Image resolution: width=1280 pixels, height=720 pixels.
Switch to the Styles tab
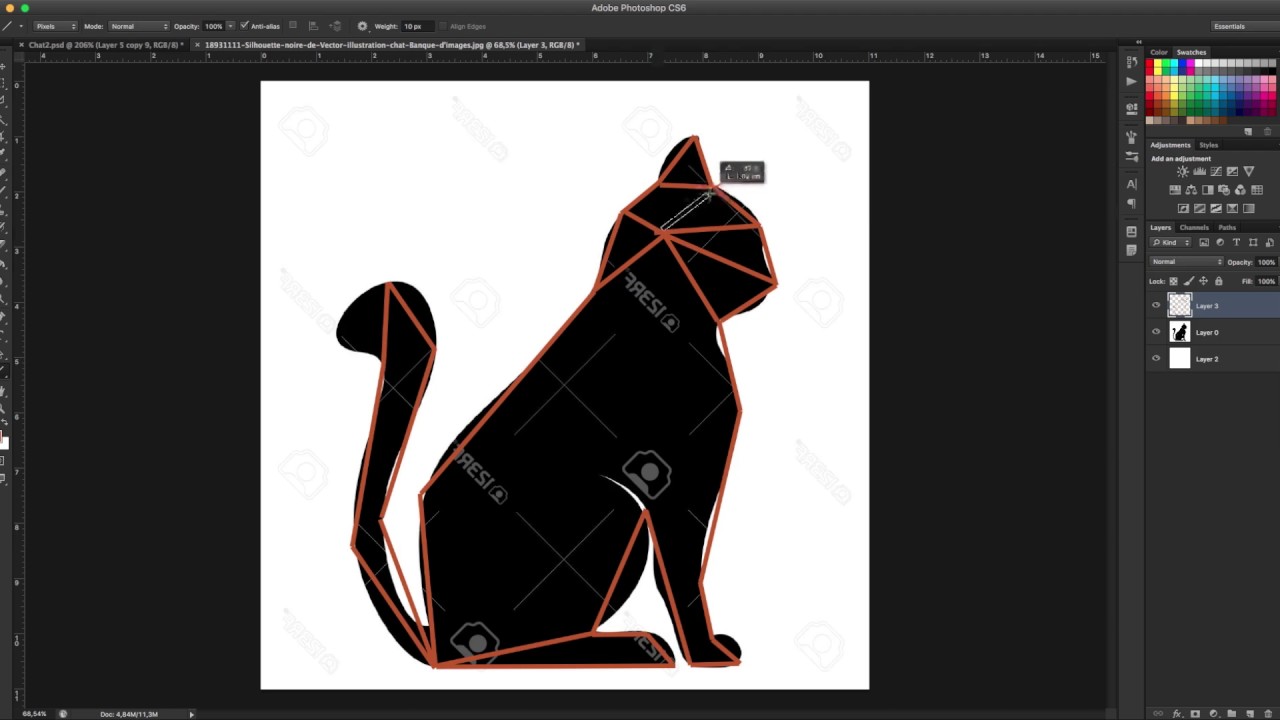tap(1209, 145)
